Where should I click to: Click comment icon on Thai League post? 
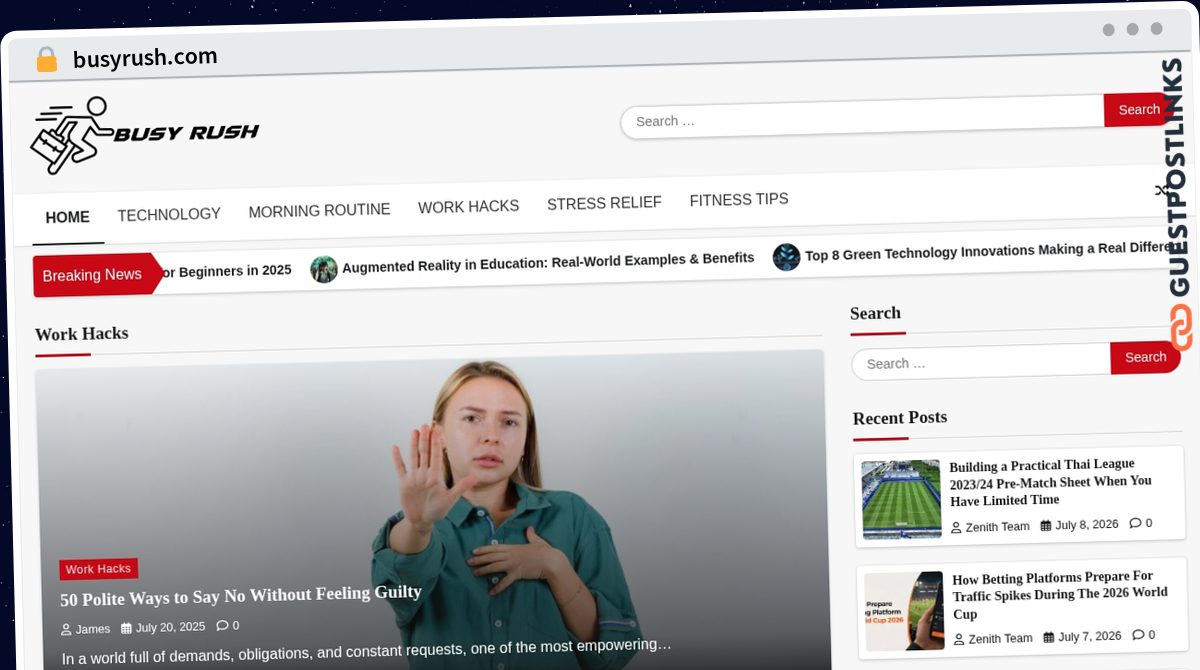1135,523
